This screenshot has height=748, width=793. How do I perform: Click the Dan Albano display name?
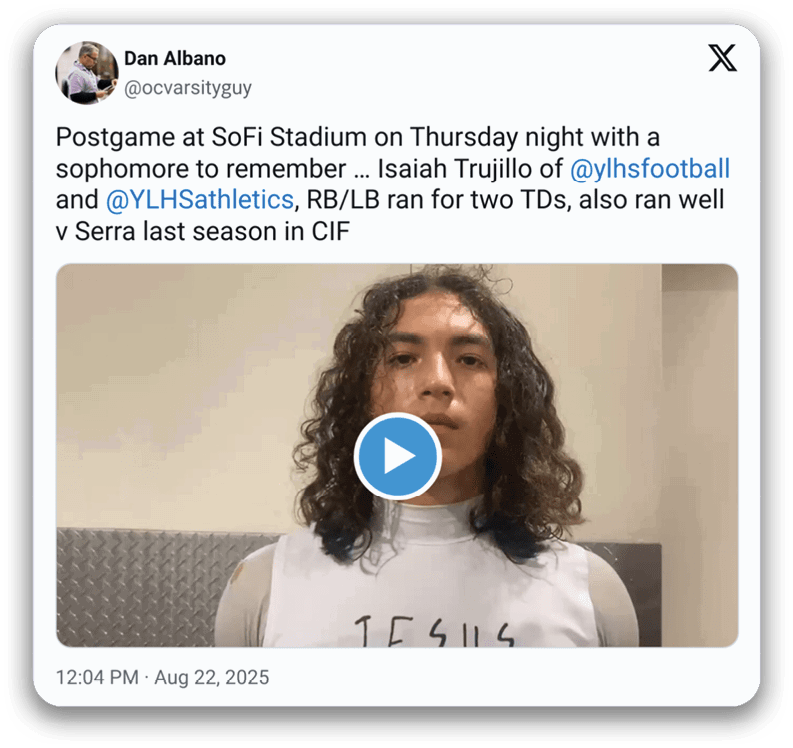[175, 59]
